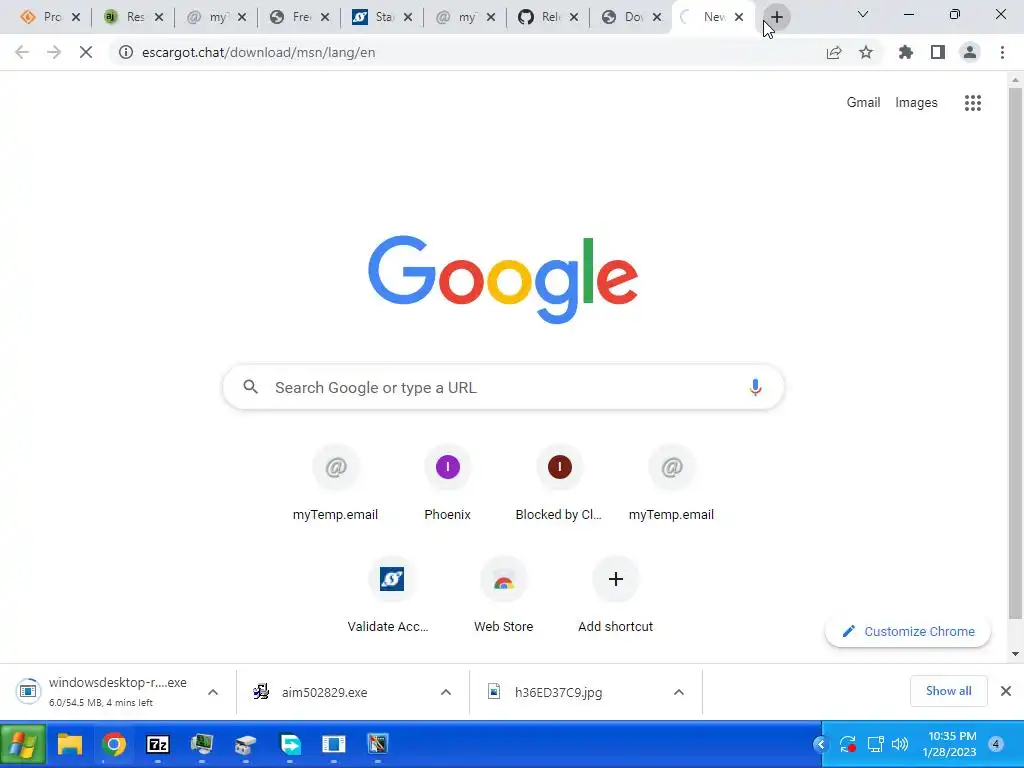Select the address bar URL
The image size is (1024, 768).
pos(259,52)
